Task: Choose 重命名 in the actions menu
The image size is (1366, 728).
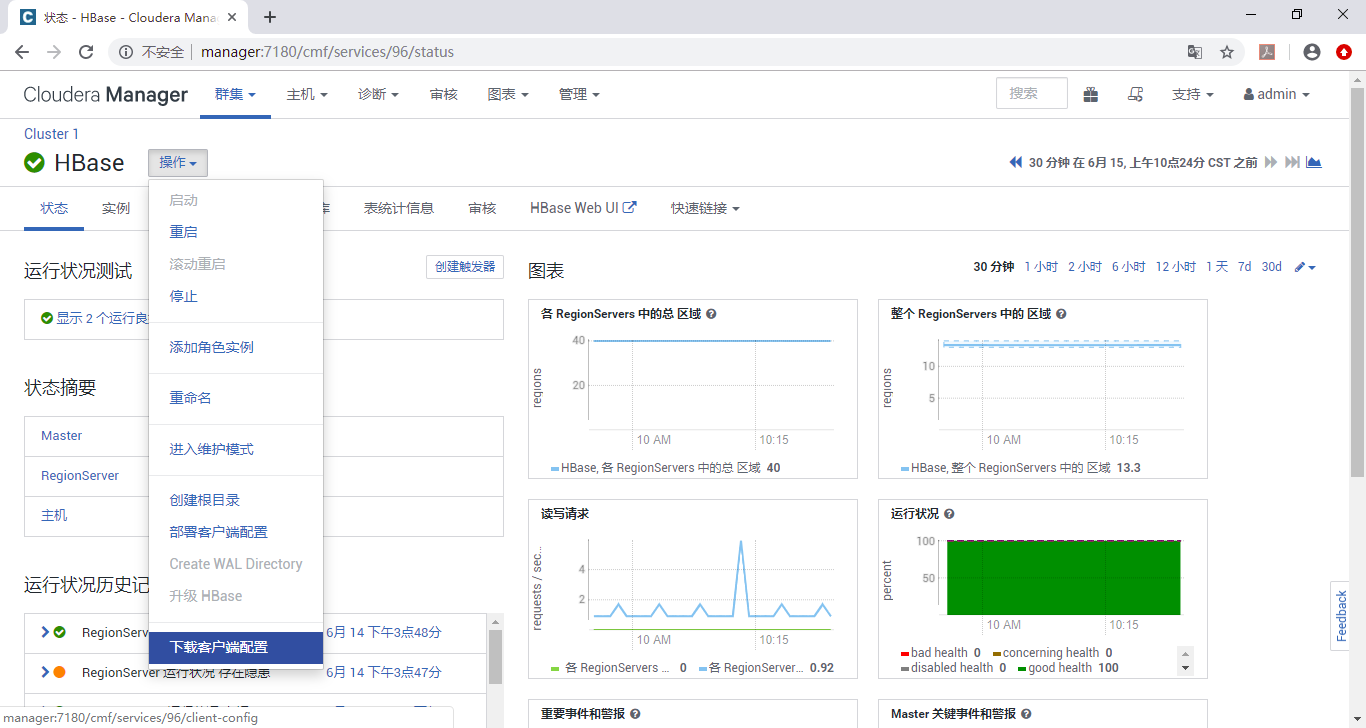Action: click(x=236, y=398)
